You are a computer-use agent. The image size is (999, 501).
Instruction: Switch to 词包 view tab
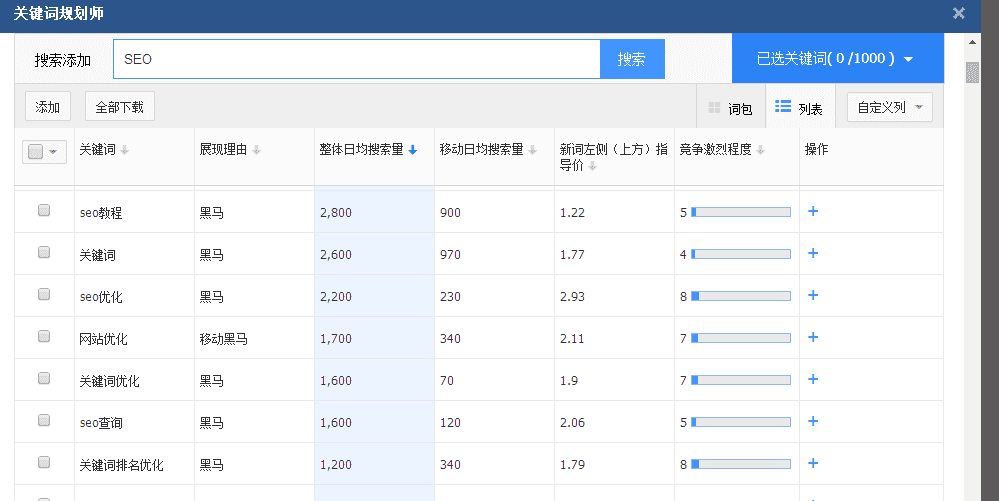[730, 108]
